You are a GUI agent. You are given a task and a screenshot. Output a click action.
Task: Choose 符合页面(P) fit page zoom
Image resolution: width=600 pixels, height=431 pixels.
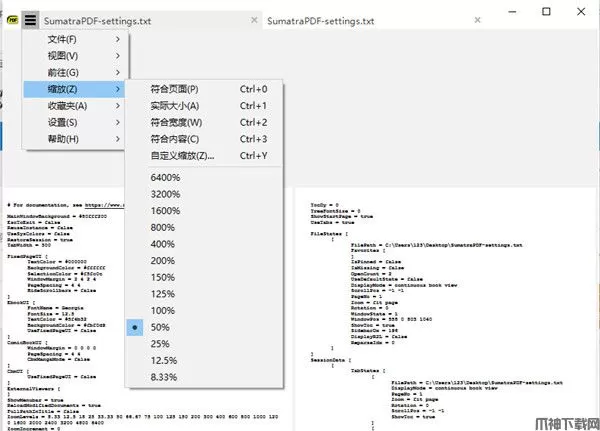tap(205, 89)
